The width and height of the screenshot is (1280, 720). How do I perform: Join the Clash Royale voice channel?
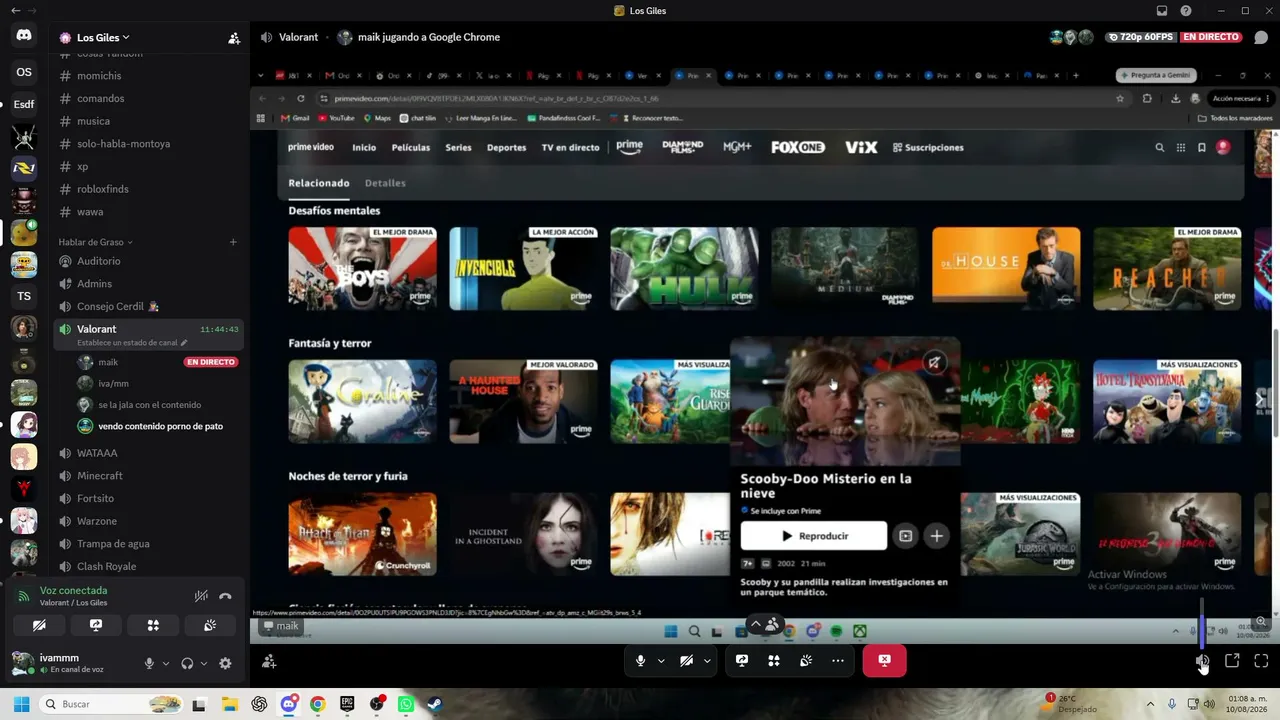150,566
